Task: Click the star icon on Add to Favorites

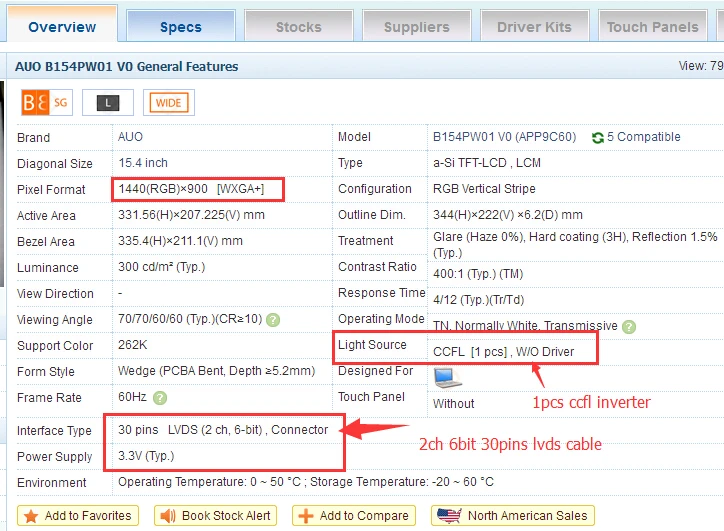Action: click(x=31, y=516)
